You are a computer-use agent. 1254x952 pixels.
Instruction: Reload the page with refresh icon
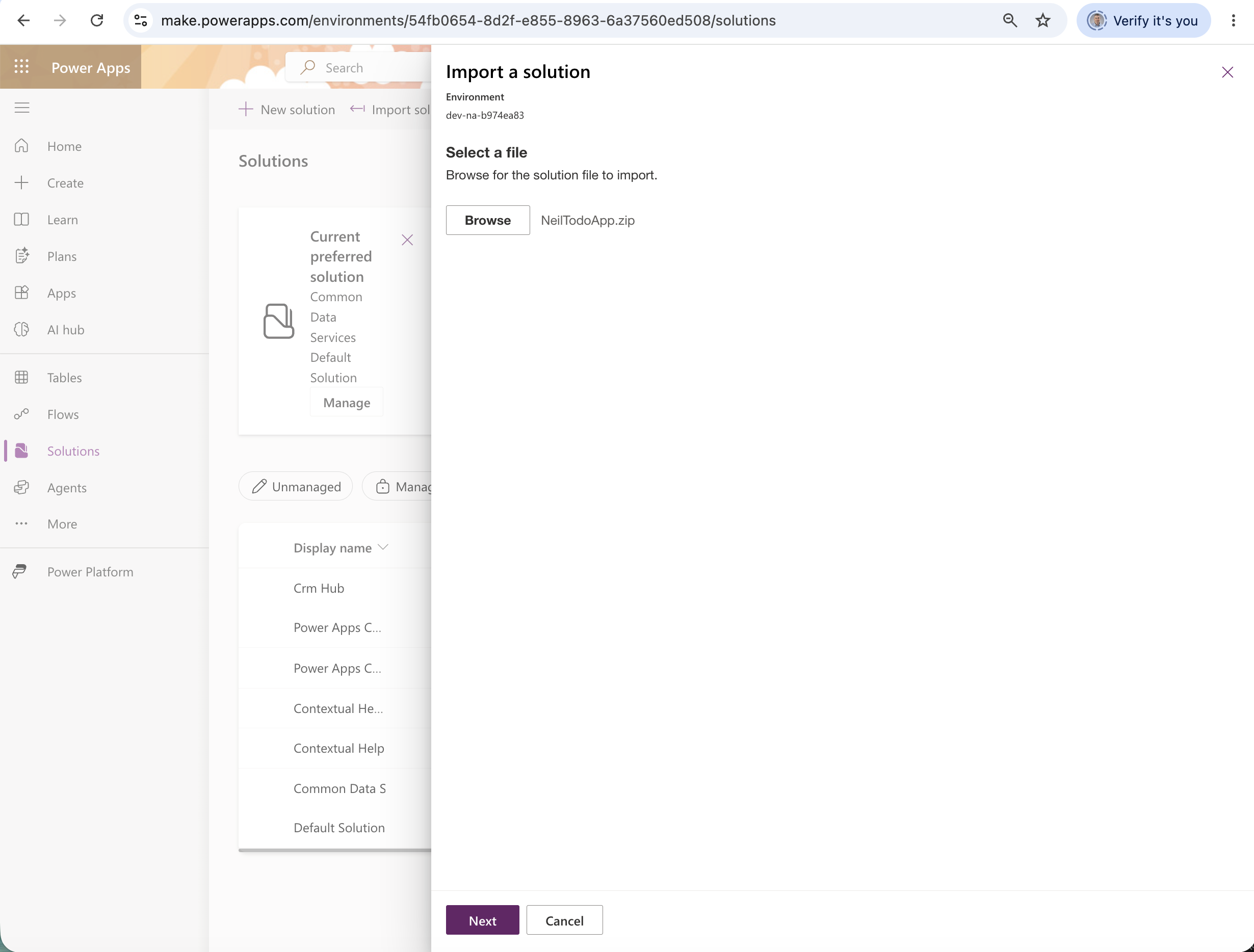click(x=97, y=20)
